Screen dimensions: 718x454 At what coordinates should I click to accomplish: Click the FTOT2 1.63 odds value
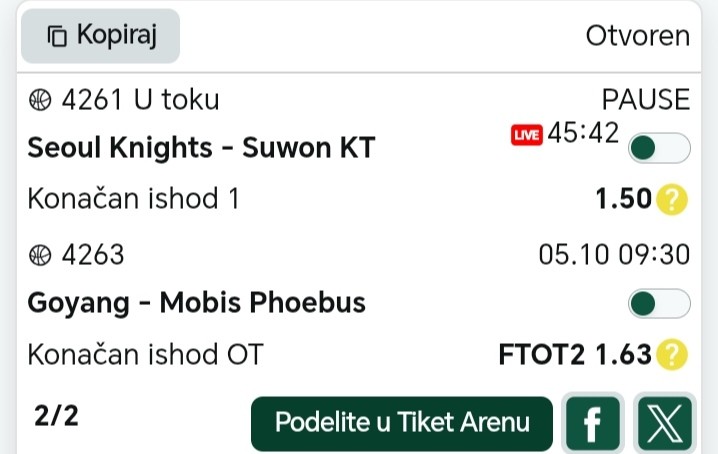point(575,354)
